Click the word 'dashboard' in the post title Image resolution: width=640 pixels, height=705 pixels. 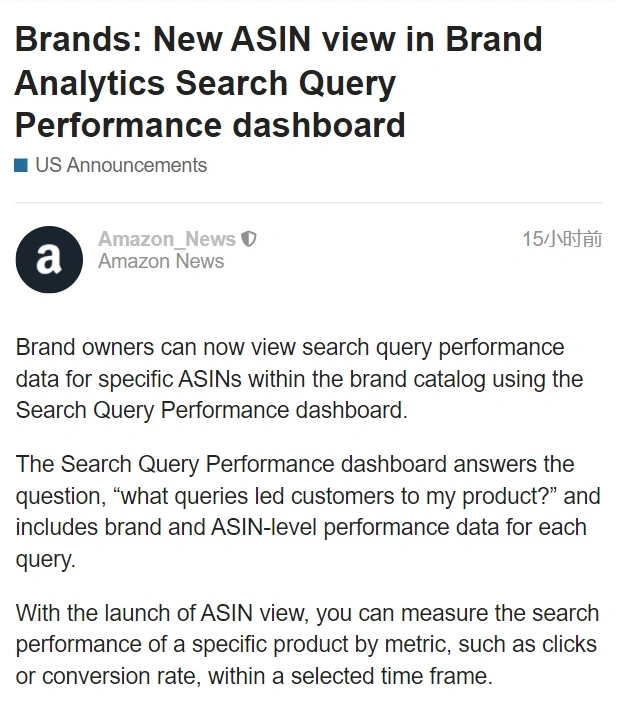pyautogui.click(x=319, y=125)
